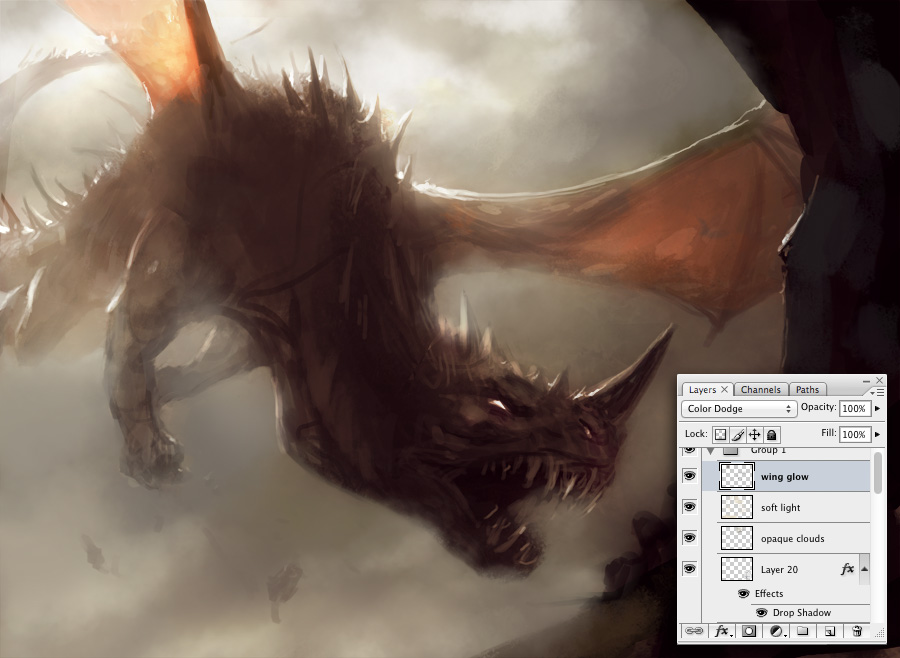Close the Layers panel window
The image size is (900, 658).
[x=879, y=380]
